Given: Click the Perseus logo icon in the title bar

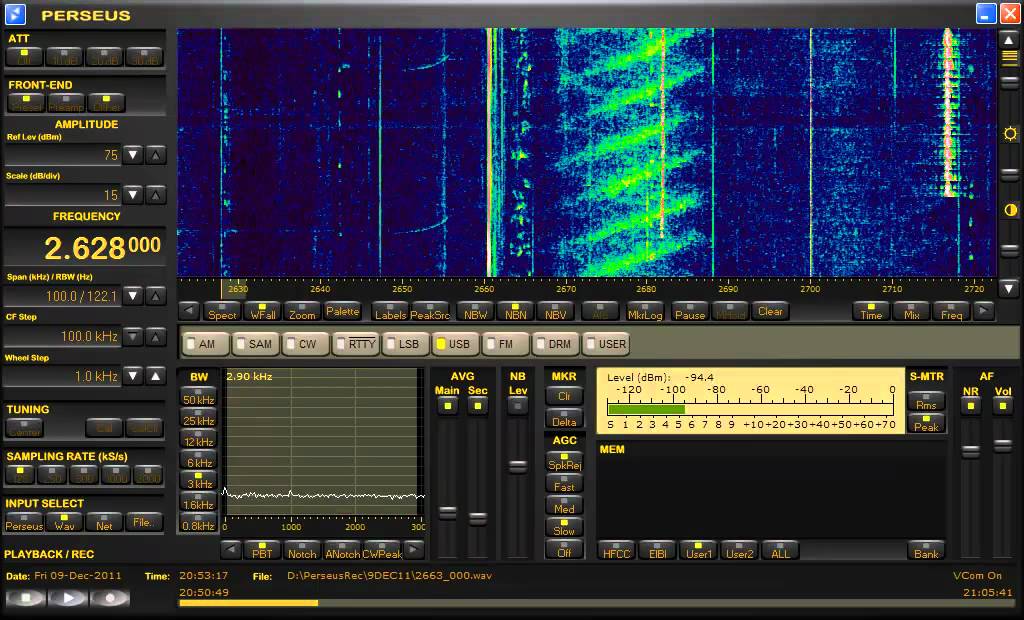Looking at the screenshot, I should pos(15,13).
